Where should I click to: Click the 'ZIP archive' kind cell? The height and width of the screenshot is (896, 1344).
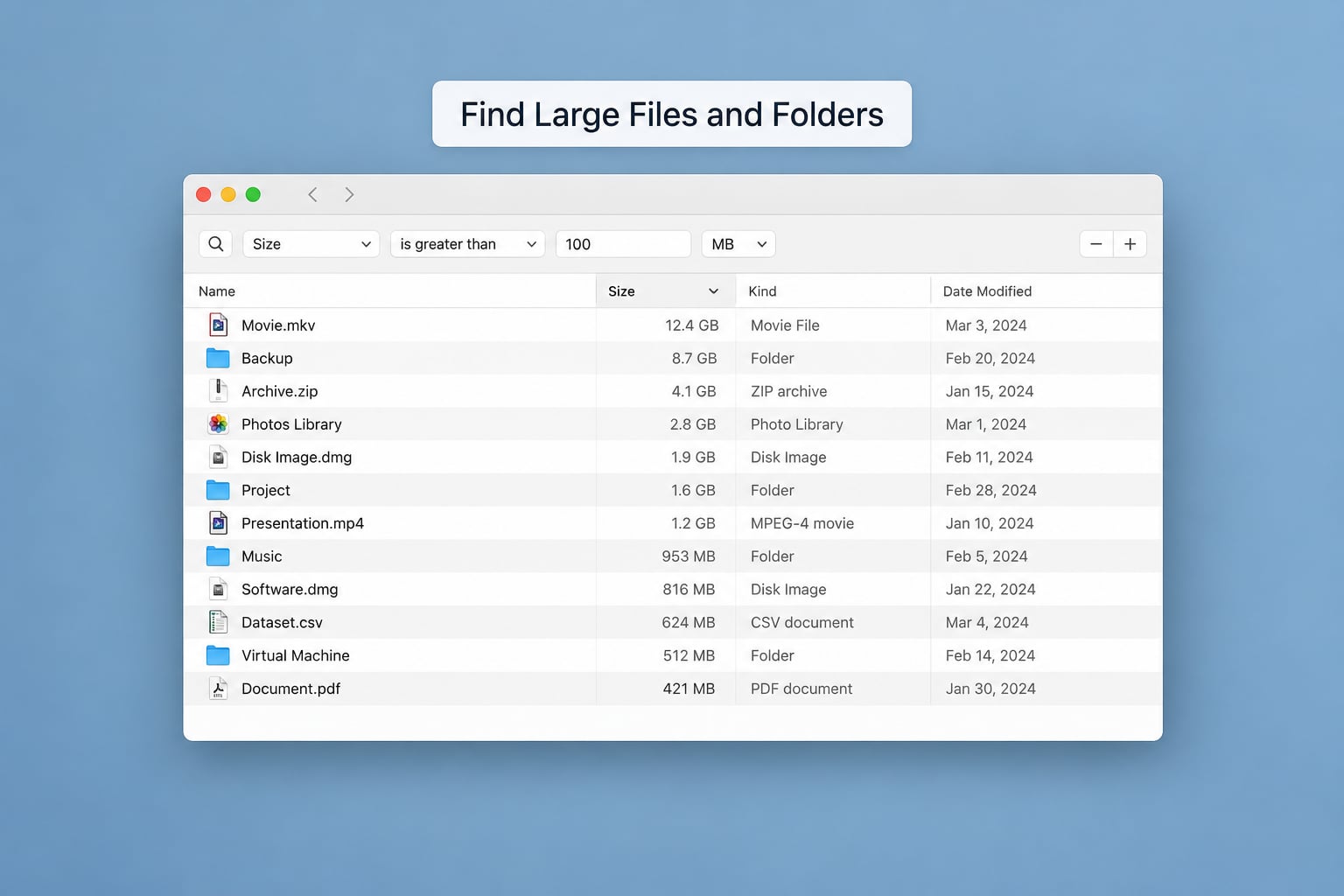click(789, 391)
